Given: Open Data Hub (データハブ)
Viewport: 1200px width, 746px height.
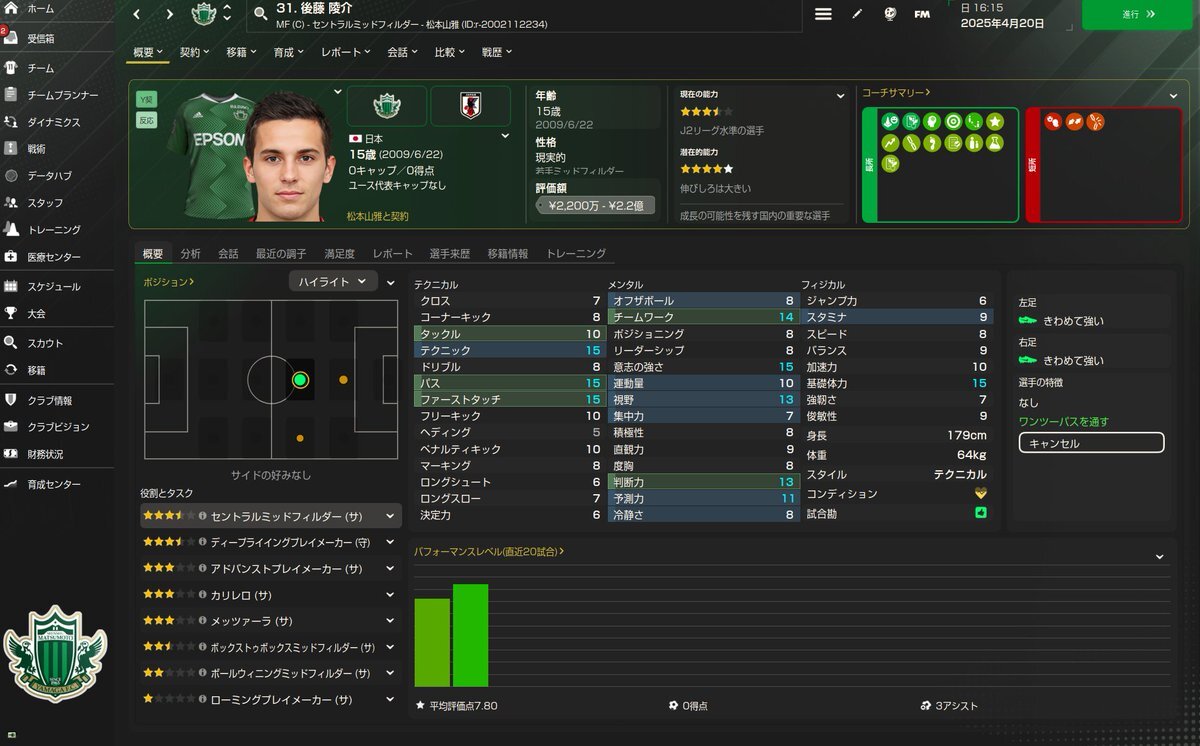Looking at the screenshot, I should coord(49,176).
